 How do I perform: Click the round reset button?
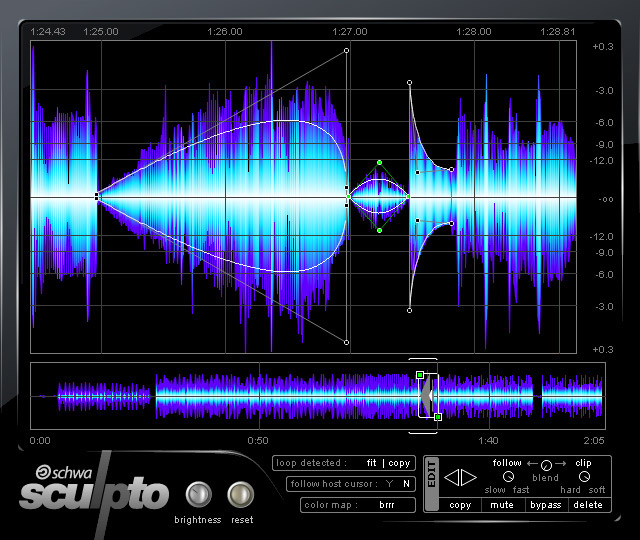240,495
